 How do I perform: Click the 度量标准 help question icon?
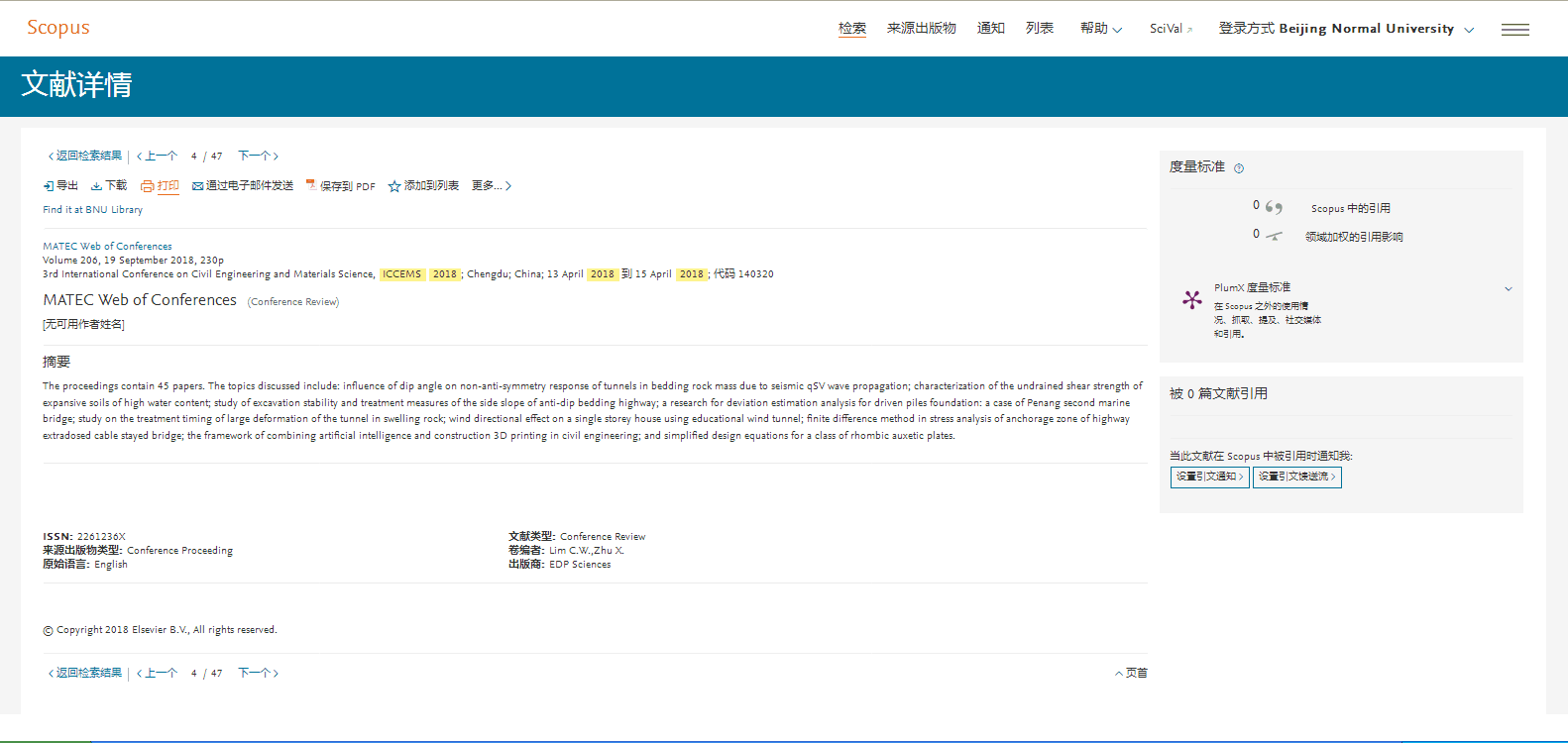tap(1239, 168)
